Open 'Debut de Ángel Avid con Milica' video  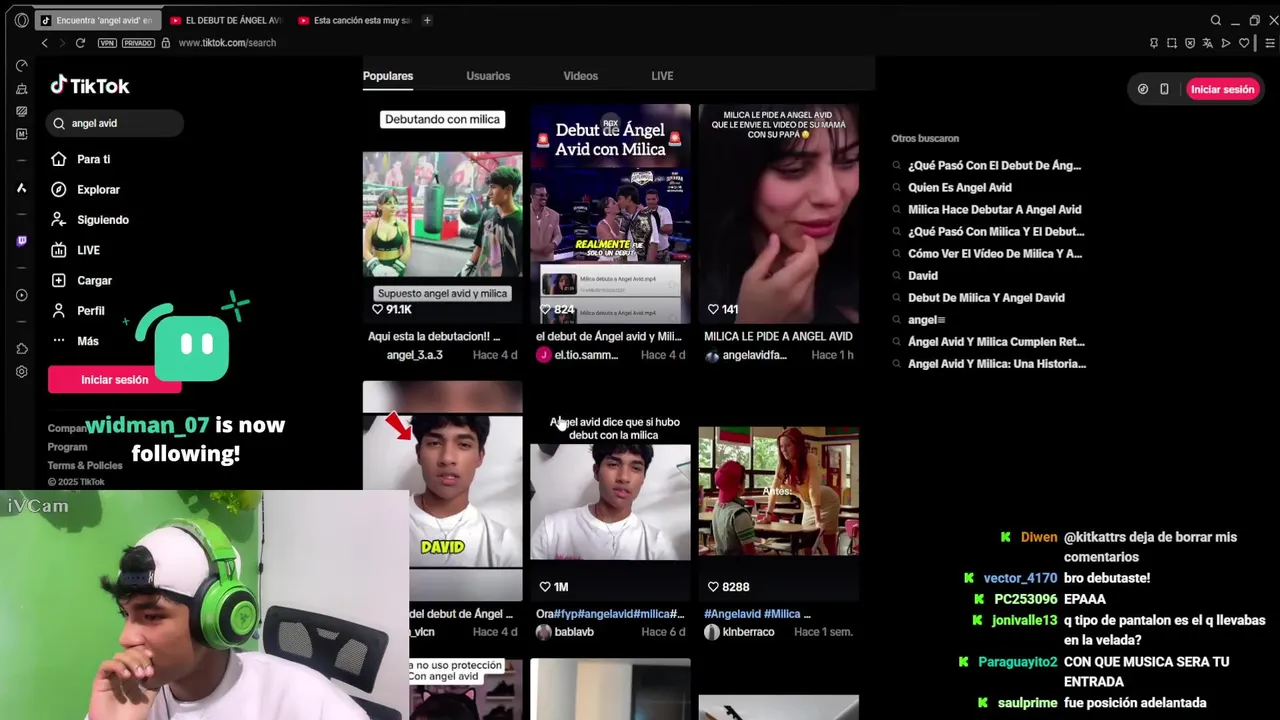click(610, 213)
